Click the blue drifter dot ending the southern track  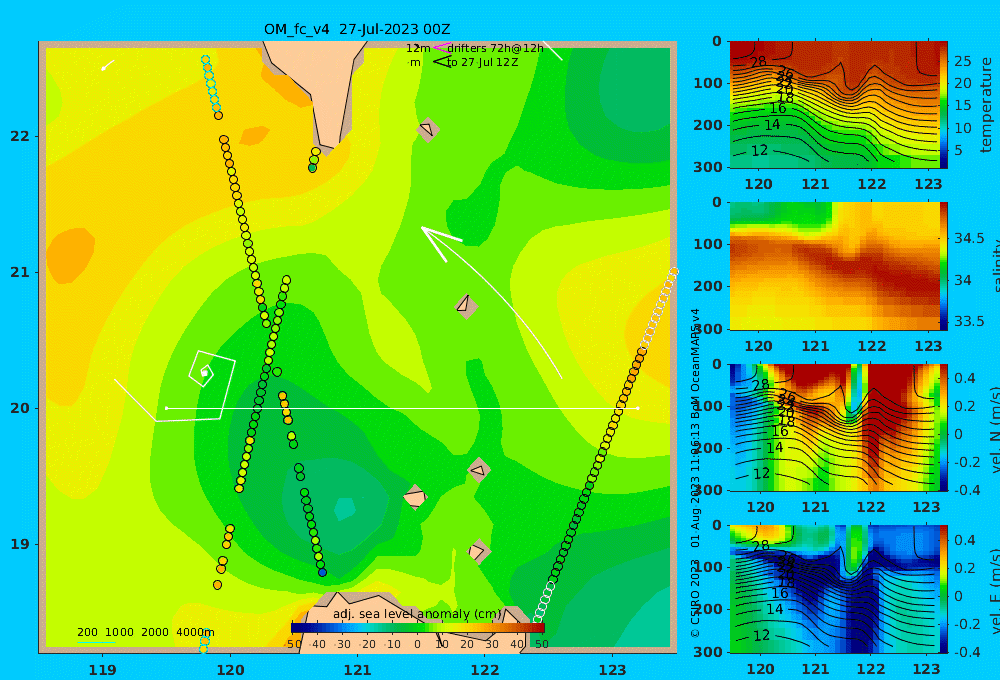(x=323, y=573)
